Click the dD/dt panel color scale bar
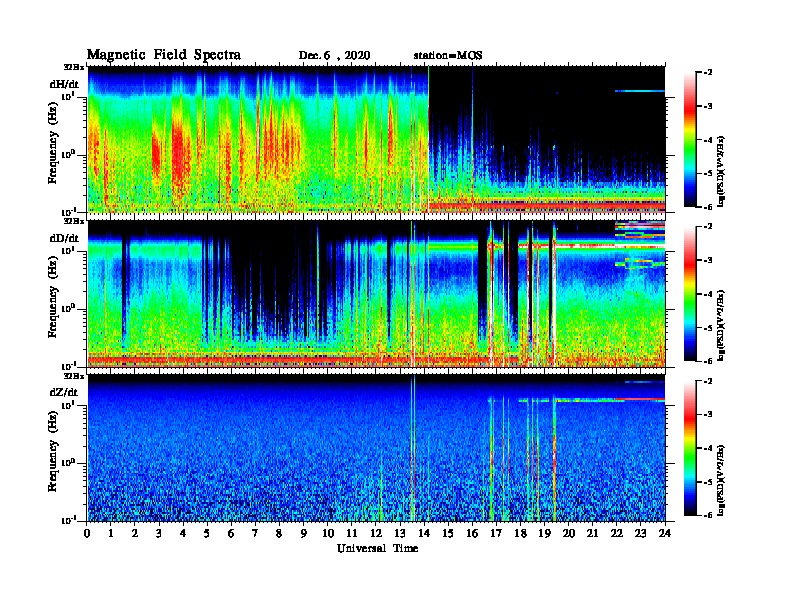The width and height of the screenshot is (792, 612). pyautogui.click(x=690, y=294)
